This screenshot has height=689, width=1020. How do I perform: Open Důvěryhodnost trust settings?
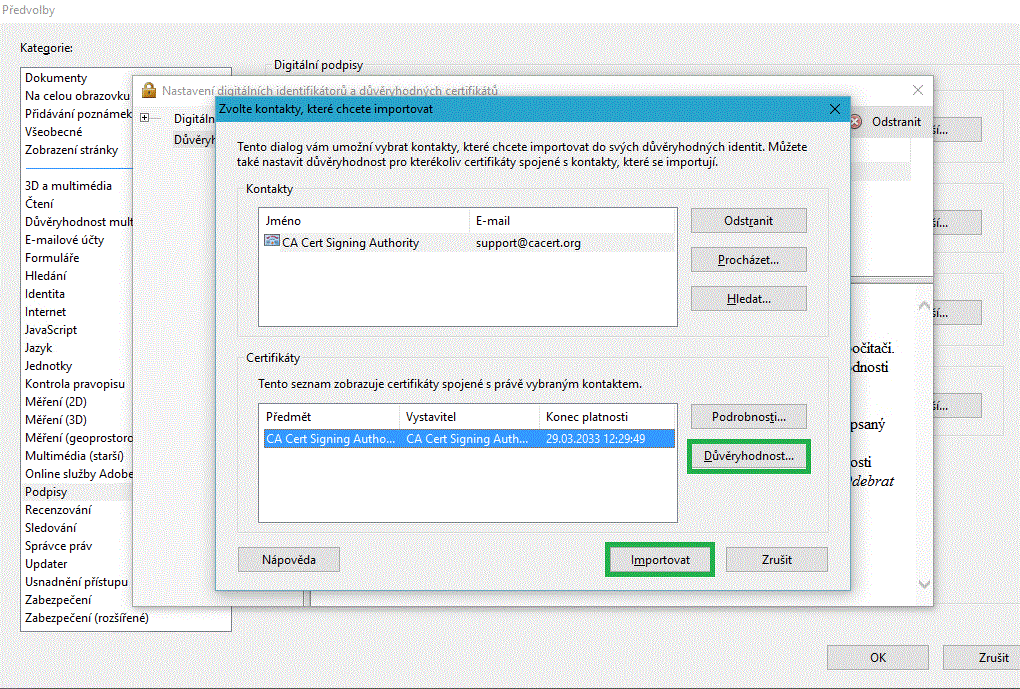749,457
